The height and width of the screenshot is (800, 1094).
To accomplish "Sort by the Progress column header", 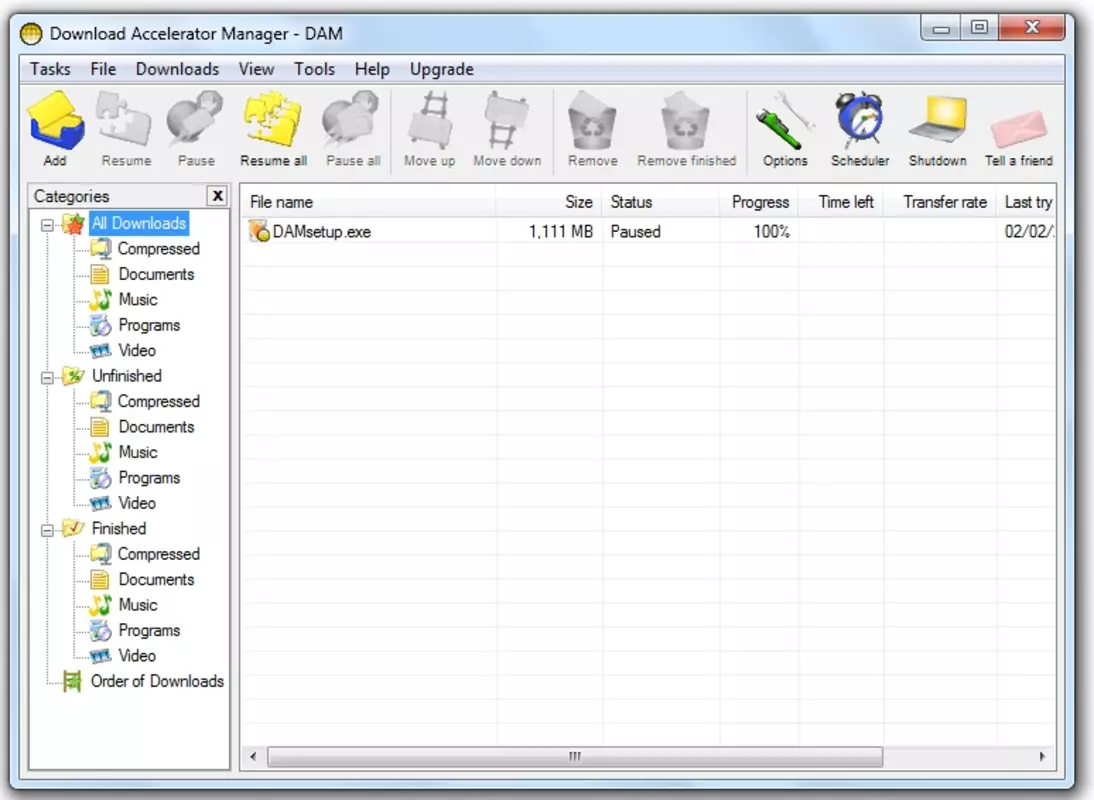I will (x=759, y=202).
